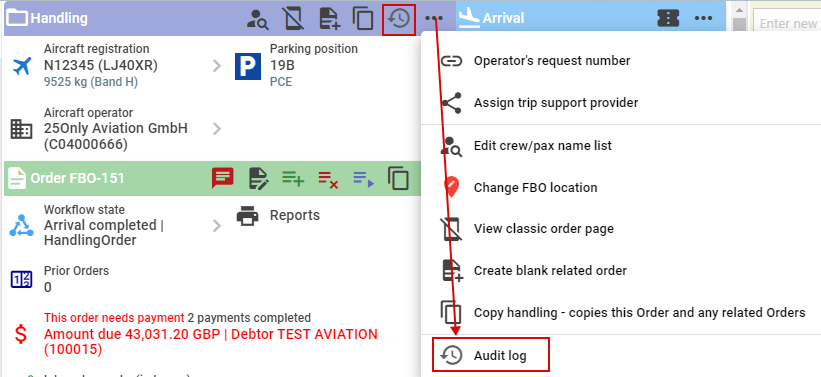The width and height of the screenshot is (821, 377).
Task: Click the ticket icon in Arrival header
Action: (668, 18)
